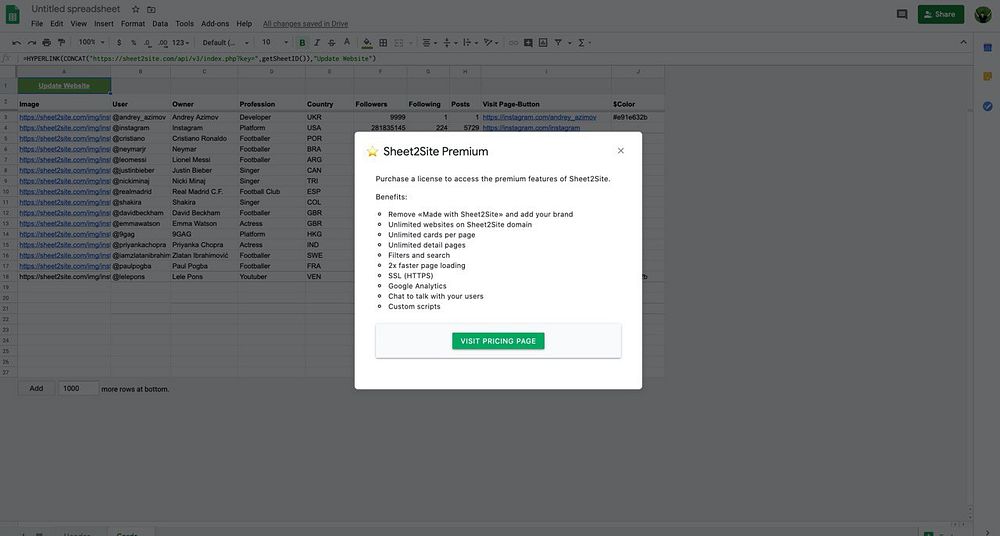The image size is (1000, 536).
Task: Open the comment history icon
Action: pyautogui.click(x=902, y=14)
